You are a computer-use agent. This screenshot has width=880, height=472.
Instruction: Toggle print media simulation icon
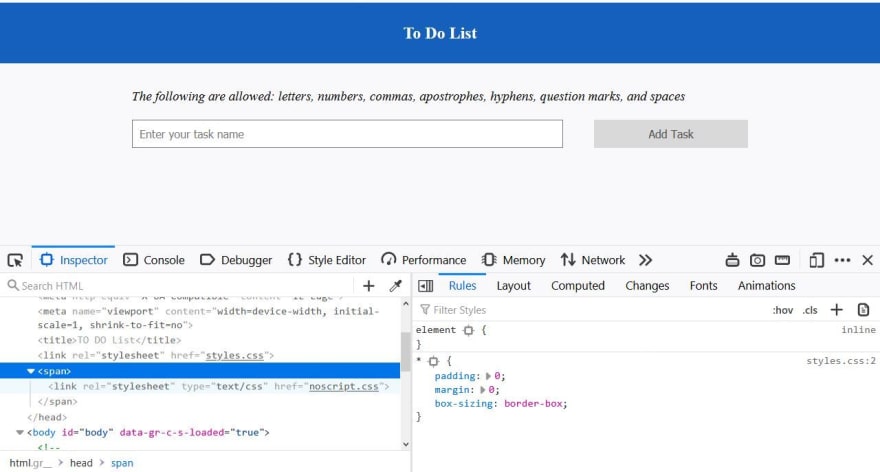point(864,310)
